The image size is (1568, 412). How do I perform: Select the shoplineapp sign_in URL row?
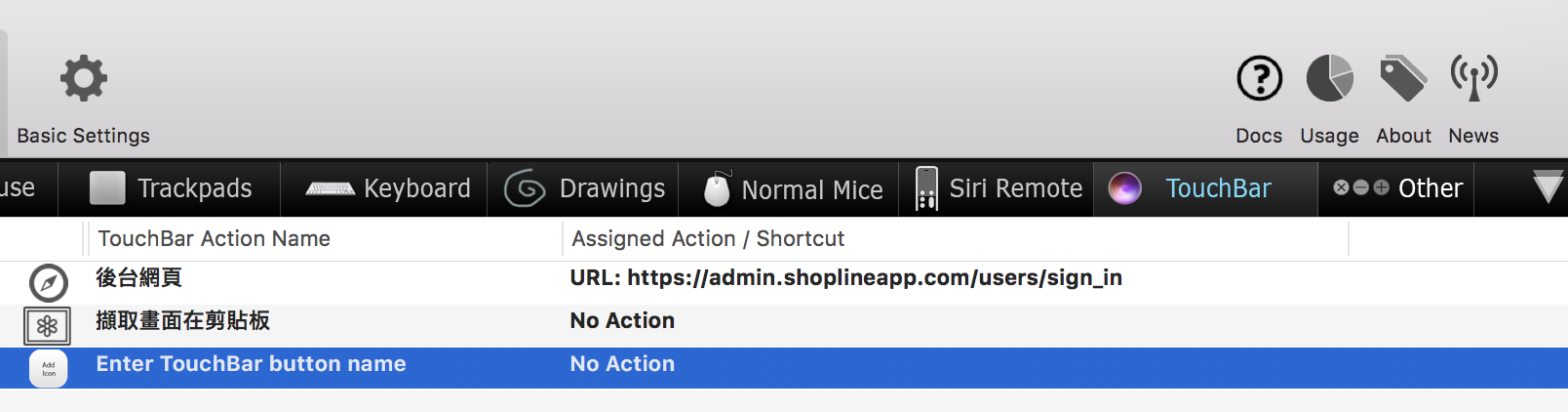click(845, 278)
